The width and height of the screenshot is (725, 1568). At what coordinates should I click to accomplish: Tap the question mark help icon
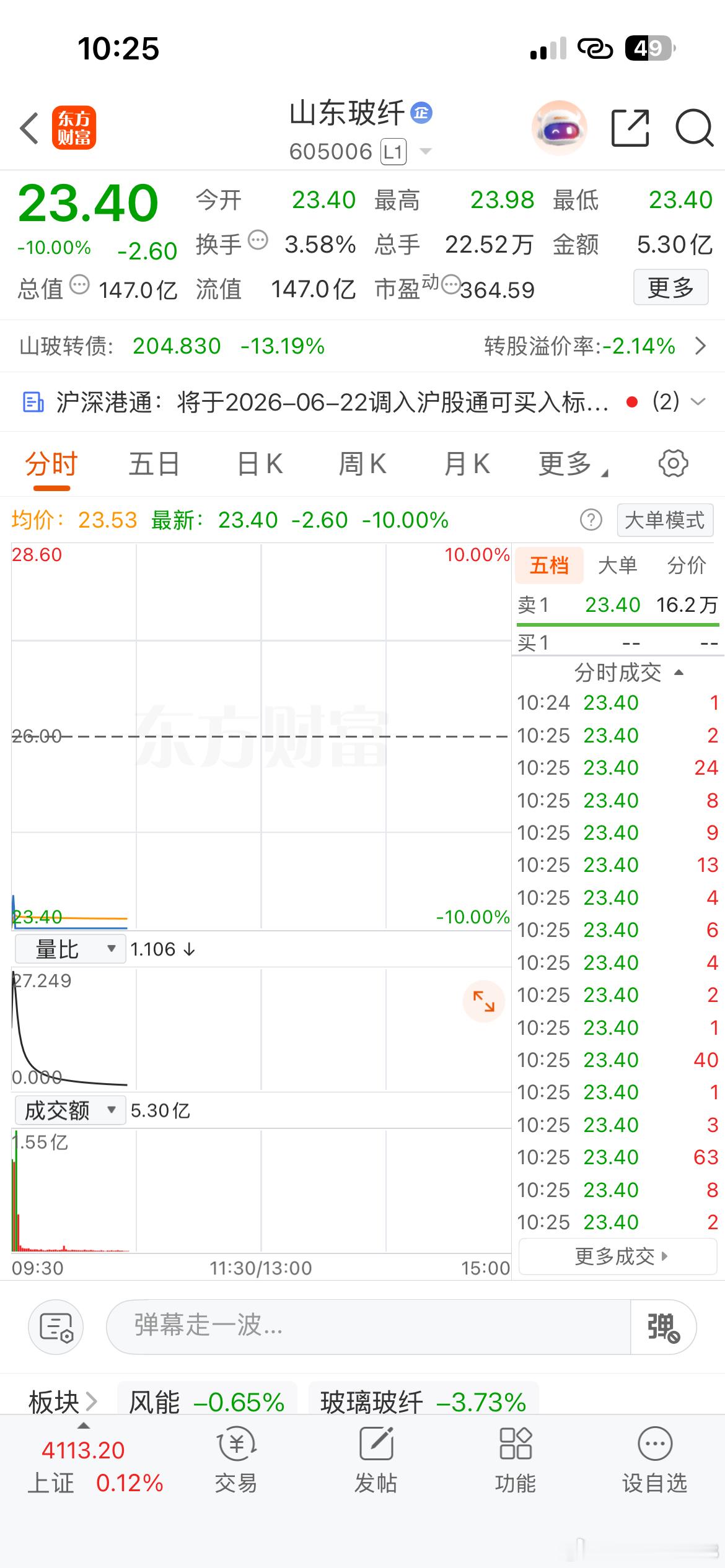tap(591, 520)
